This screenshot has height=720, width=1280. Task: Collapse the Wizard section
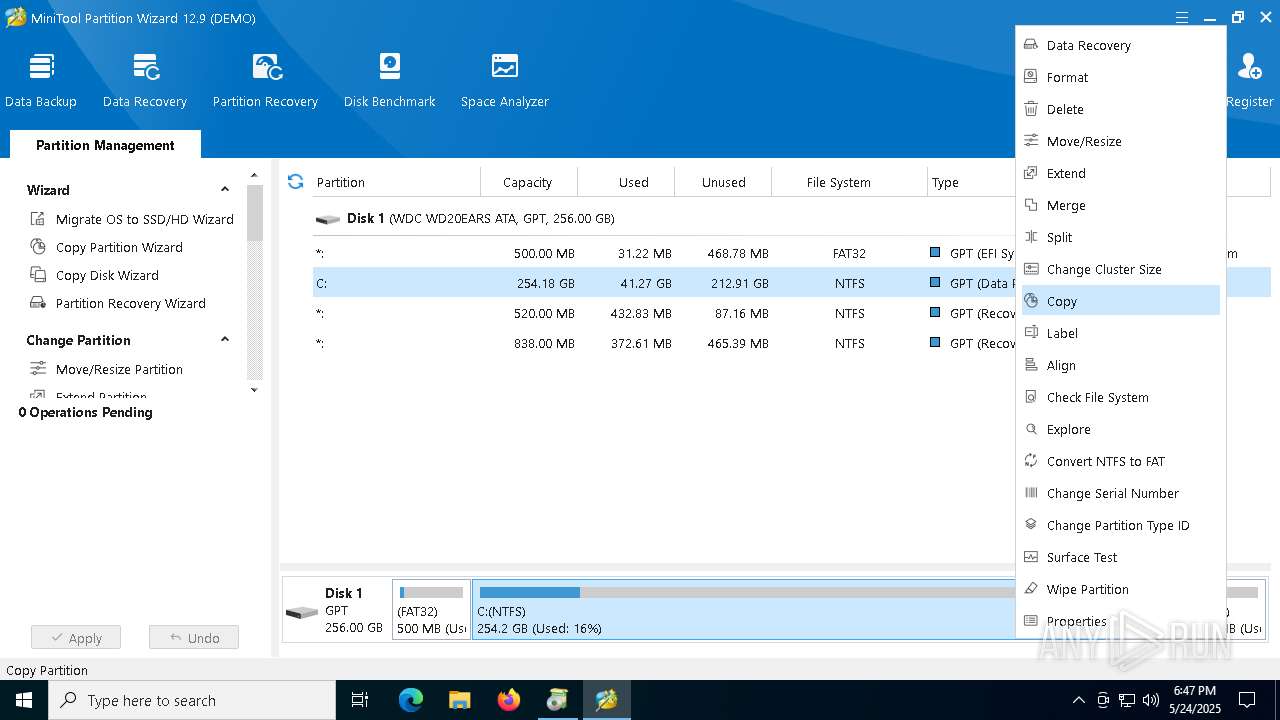tap(225, 190)
